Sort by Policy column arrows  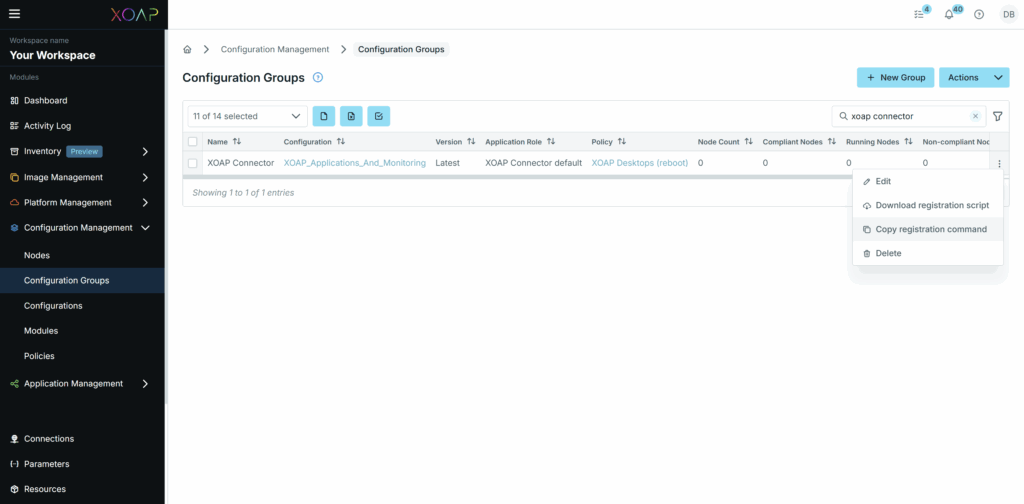(622, 142)
